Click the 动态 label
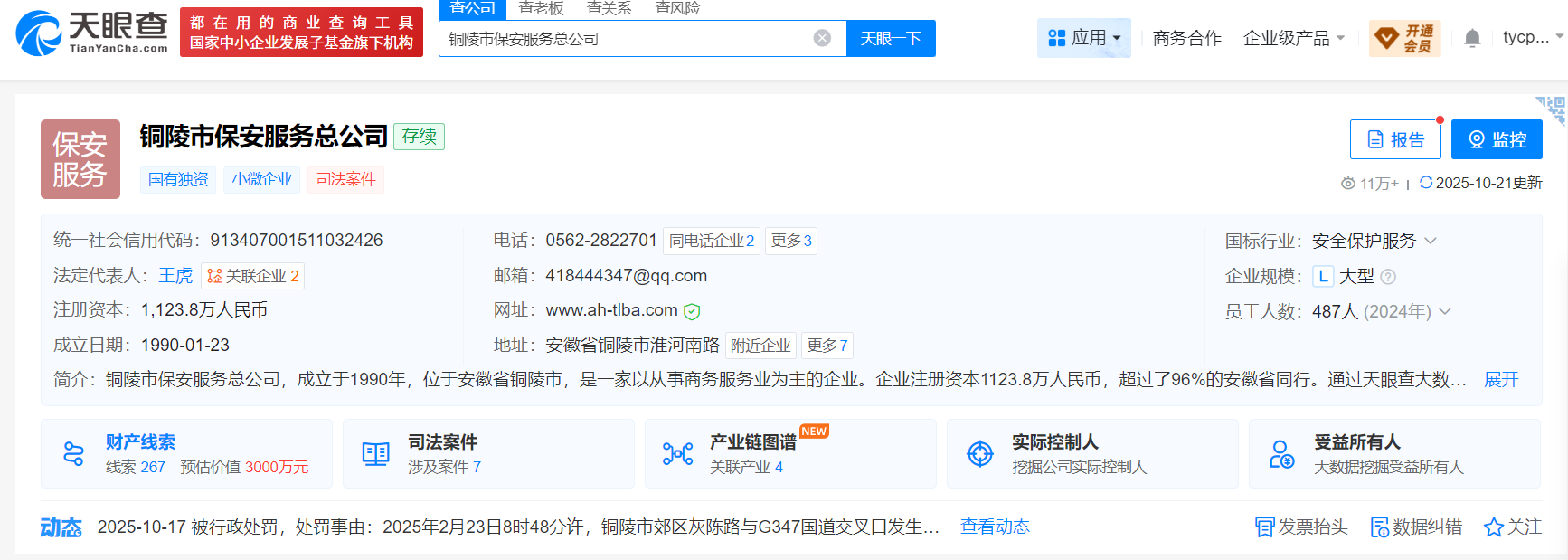This screenshot has height=560, width=1568. point(61,527)
